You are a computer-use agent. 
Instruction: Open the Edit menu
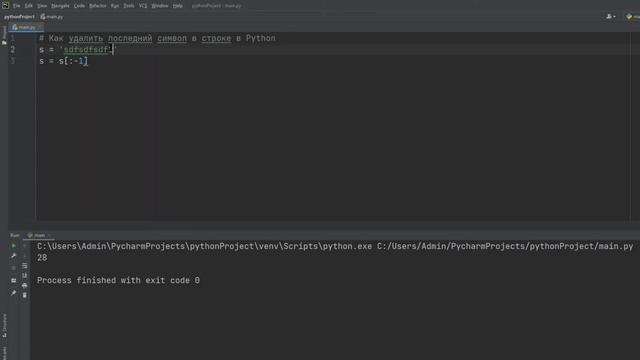coord(29,6)
